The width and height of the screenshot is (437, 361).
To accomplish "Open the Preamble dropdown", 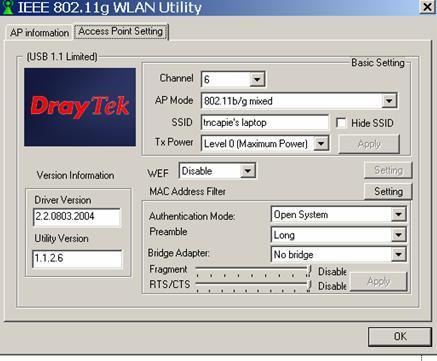I will click(x=399, y=235).
